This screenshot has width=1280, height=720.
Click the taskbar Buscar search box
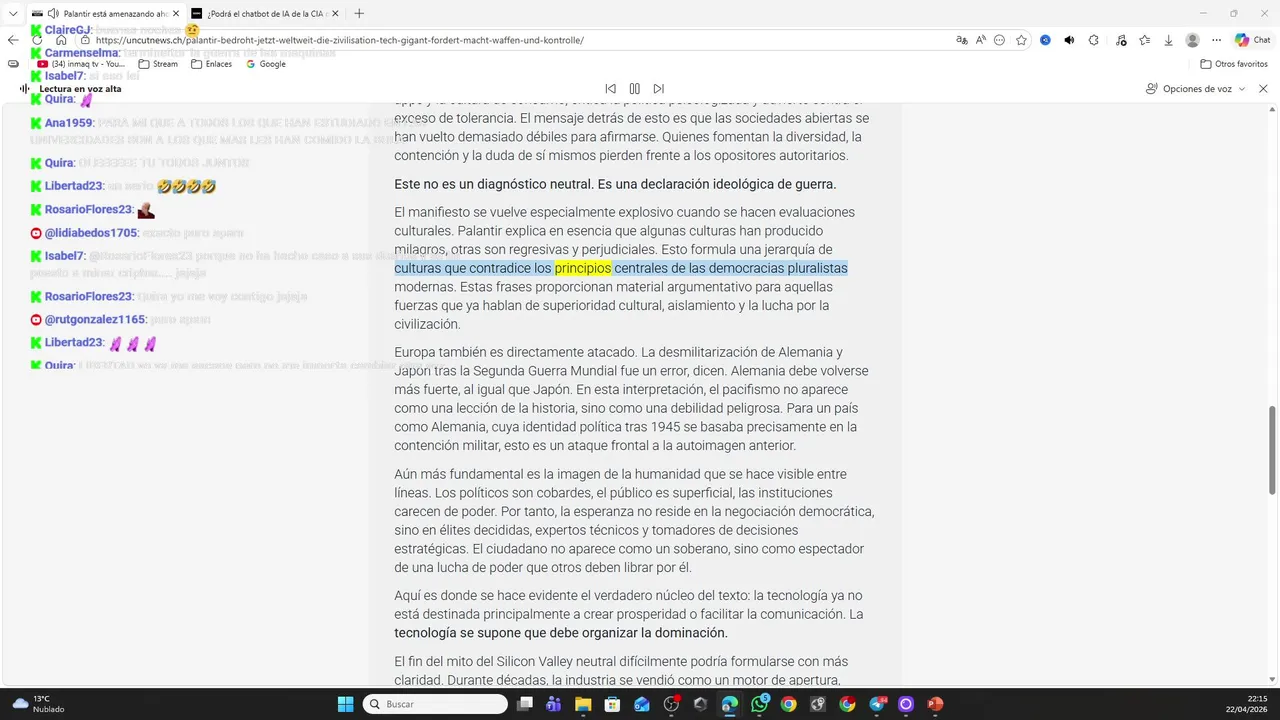tap(435, 704)
